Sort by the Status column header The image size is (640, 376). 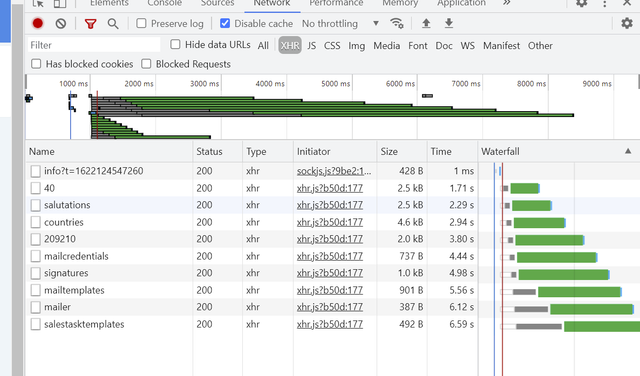(x=218, y=151)
